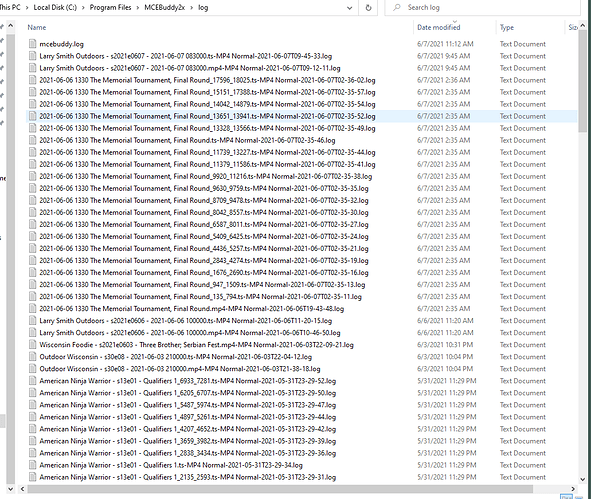This screenshot has height=499, width=591.
Task: Select Memorial Tournament Final Round.ts log
Action: click(187, 140)
